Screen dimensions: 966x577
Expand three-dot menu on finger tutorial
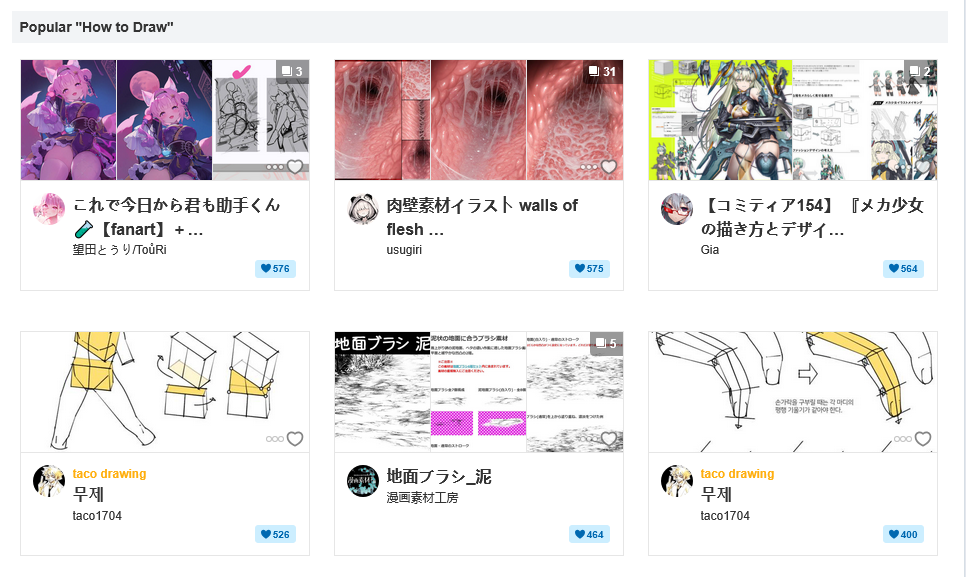pos(903,439)
